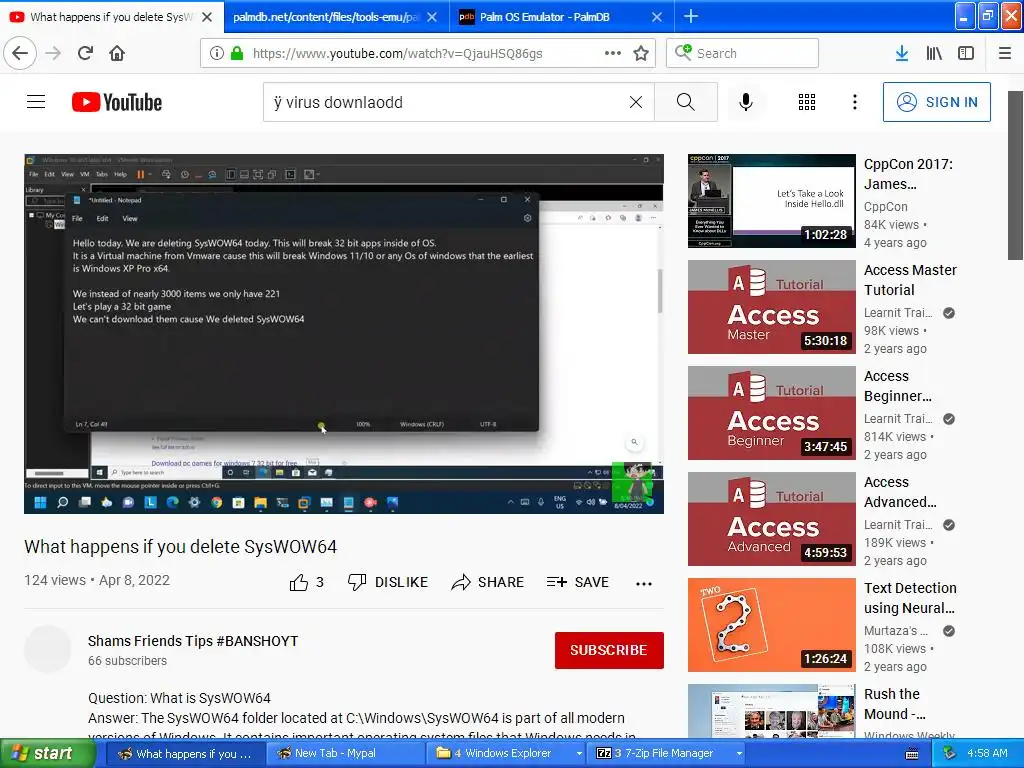Open the browser home page
The width and height of the screenshot is (1024, 768).
[117, 53]
